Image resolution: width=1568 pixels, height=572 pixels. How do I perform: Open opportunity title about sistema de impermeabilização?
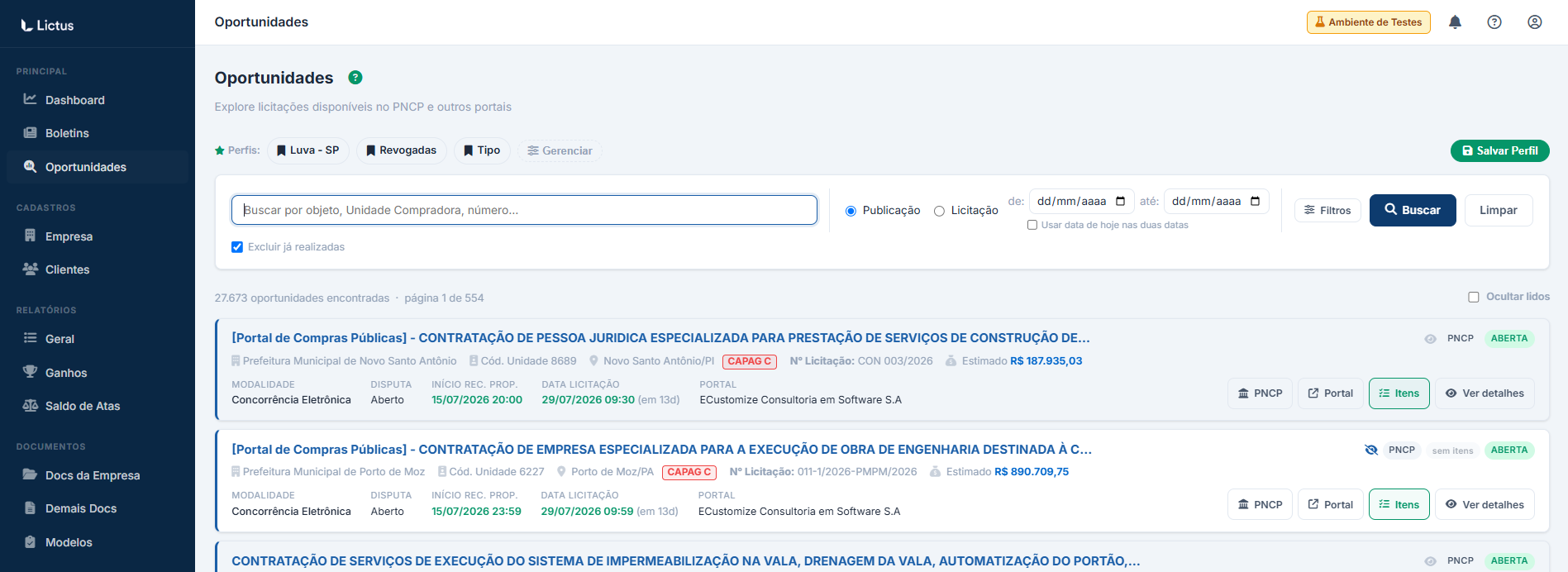coord(685,561)
